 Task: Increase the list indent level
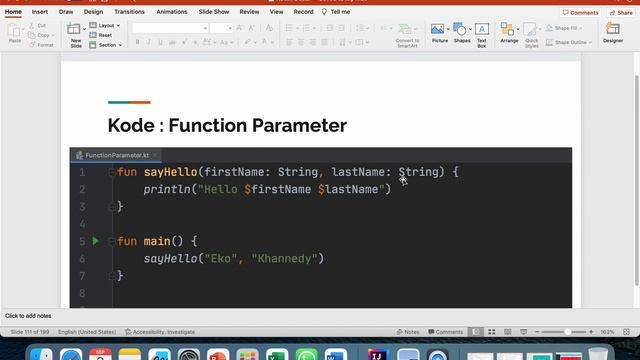[341, 28]
